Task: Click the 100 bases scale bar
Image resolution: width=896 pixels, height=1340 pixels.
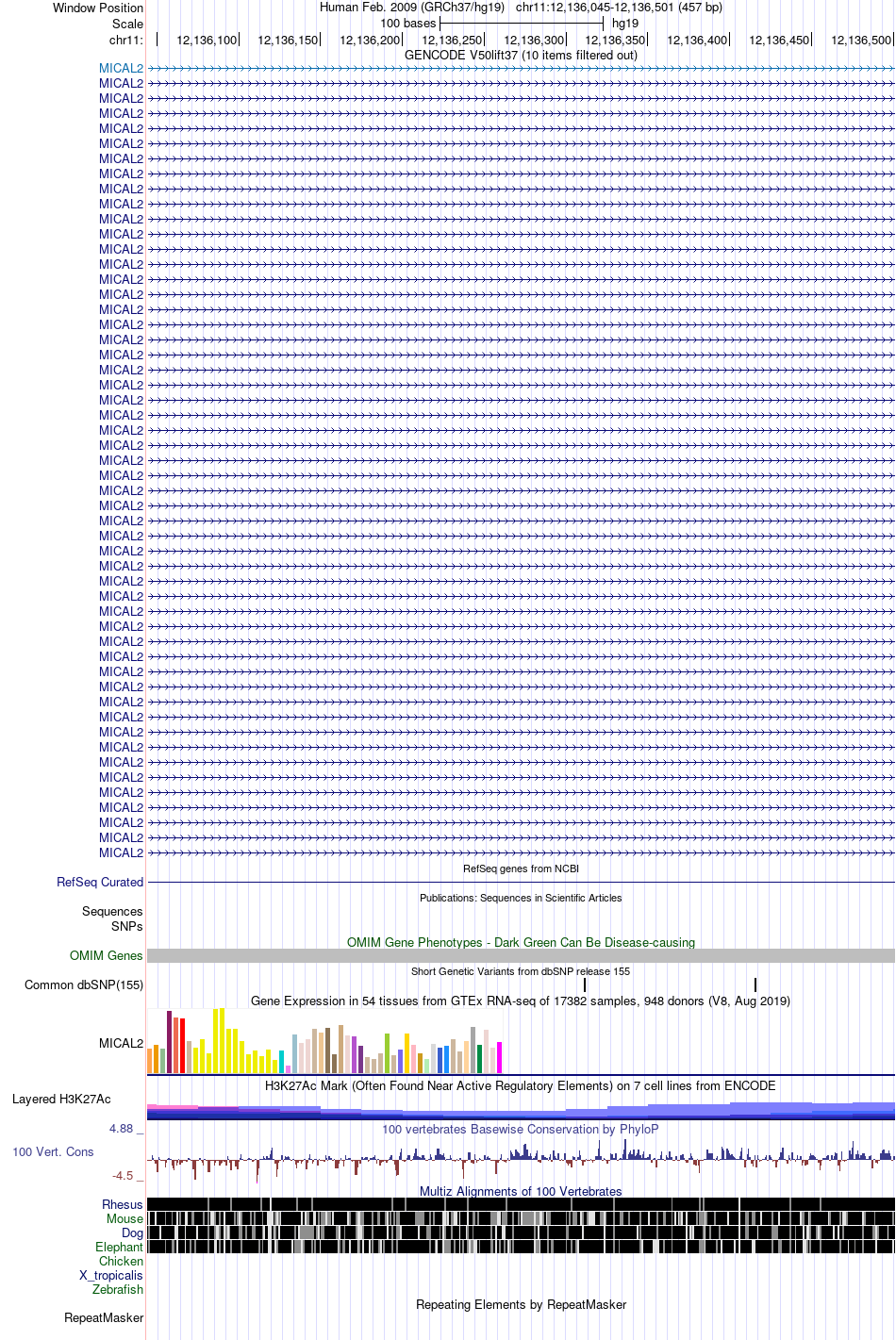Action: point(521,24)
